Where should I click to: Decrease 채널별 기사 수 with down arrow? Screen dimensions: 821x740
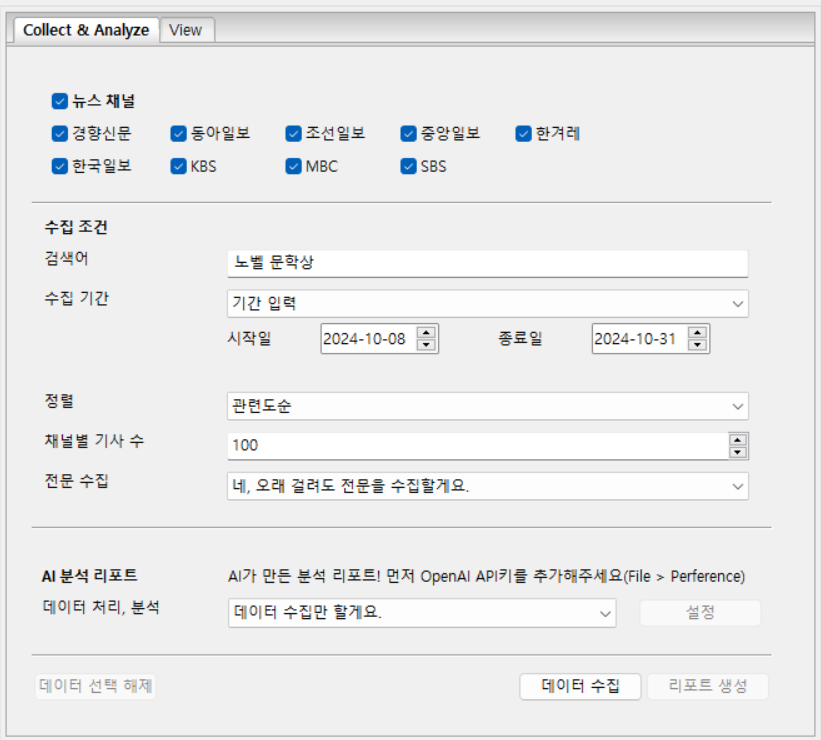coord(738,452)
